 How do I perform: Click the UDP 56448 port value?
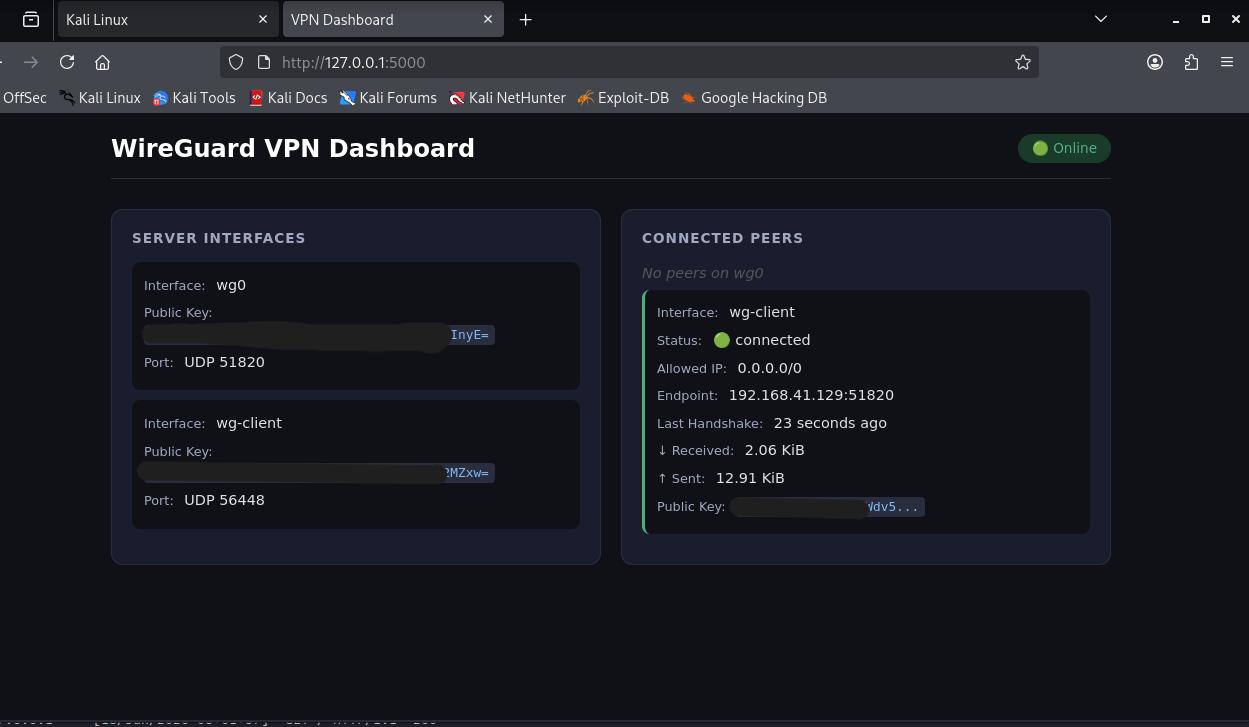pos(225,500)
